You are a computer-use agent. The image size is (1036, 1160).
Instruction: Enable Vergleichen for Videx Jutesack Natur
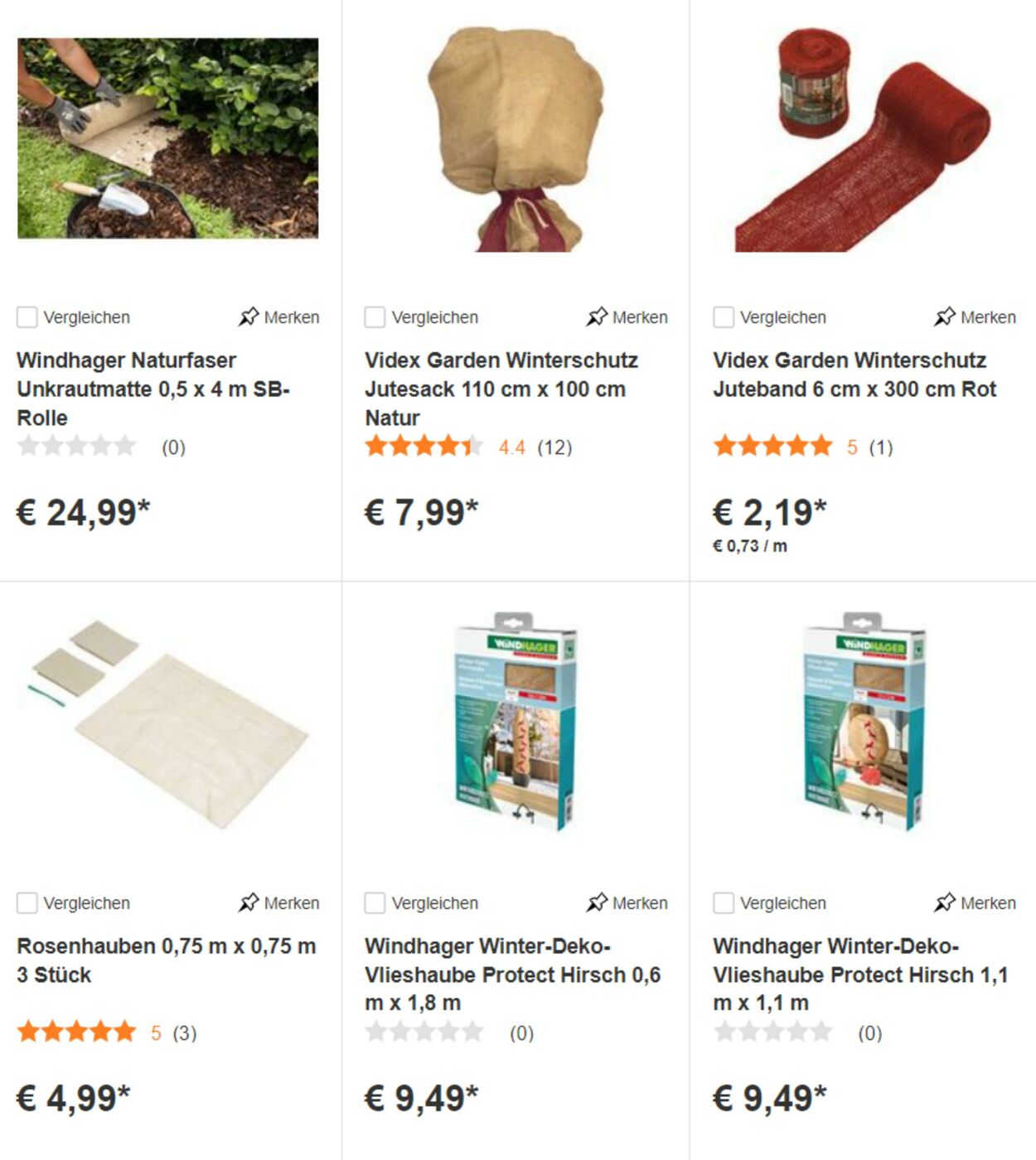point(375,317)
